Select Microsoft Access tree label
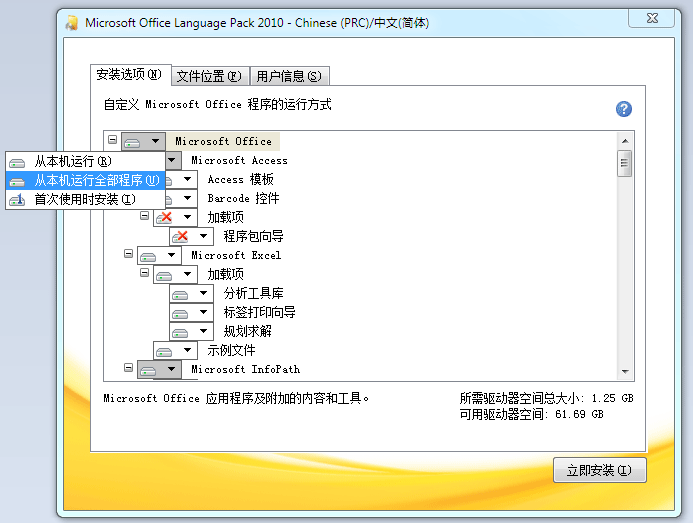This screenshot has width=693, height=523. (239, 160)
